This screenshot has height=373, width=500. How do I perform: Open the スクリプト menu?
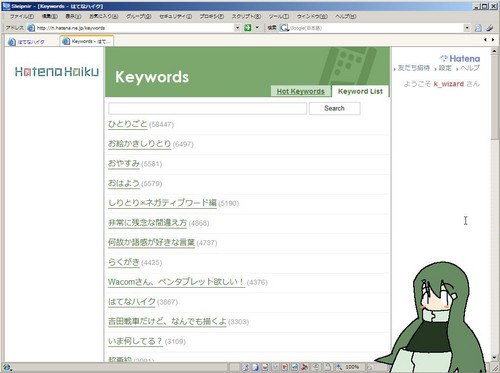coord(246,16)
